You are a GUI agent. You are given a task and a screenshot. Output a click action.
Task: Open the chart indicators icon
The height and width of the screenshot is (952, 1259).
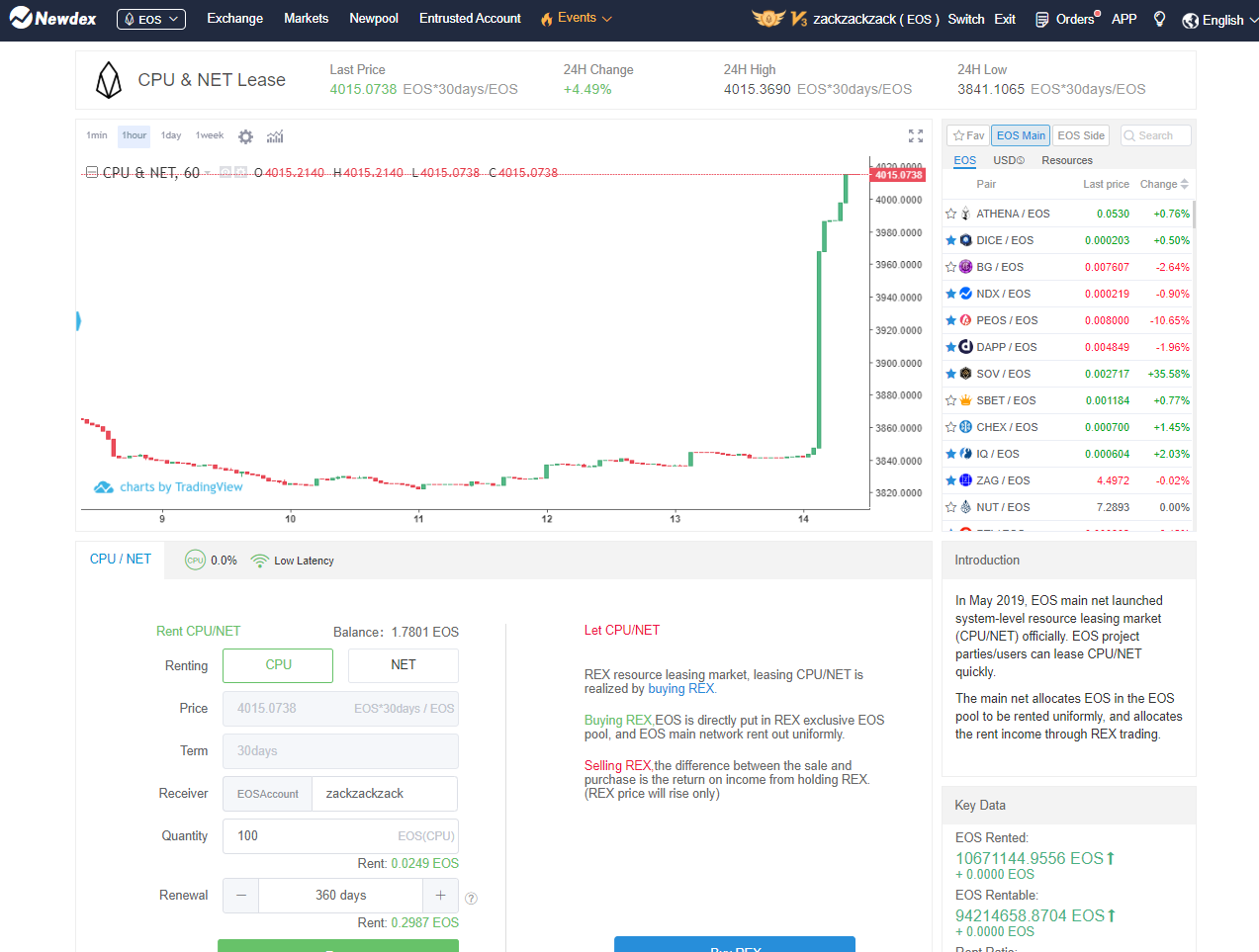pyautogui.click(x=275, y=136)
